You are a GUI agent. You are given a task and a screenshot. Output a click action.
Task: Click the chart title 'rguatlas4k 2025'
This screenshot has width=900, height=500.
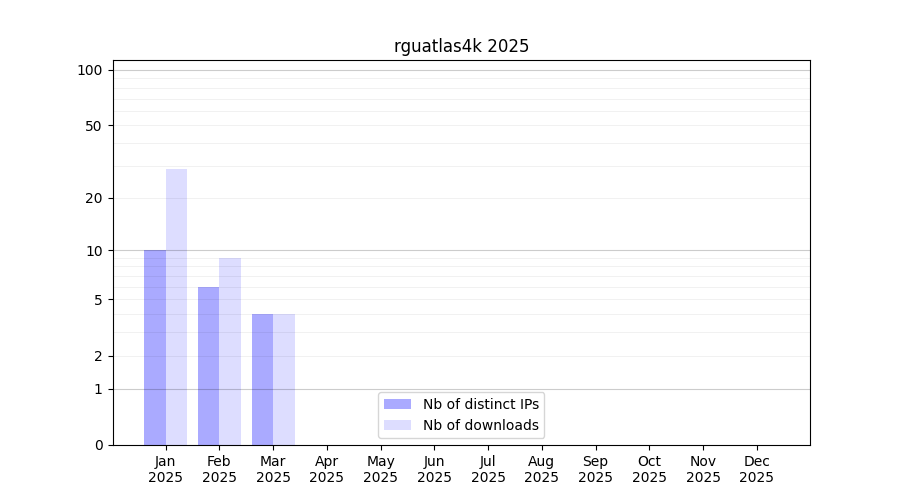point(461,46)
